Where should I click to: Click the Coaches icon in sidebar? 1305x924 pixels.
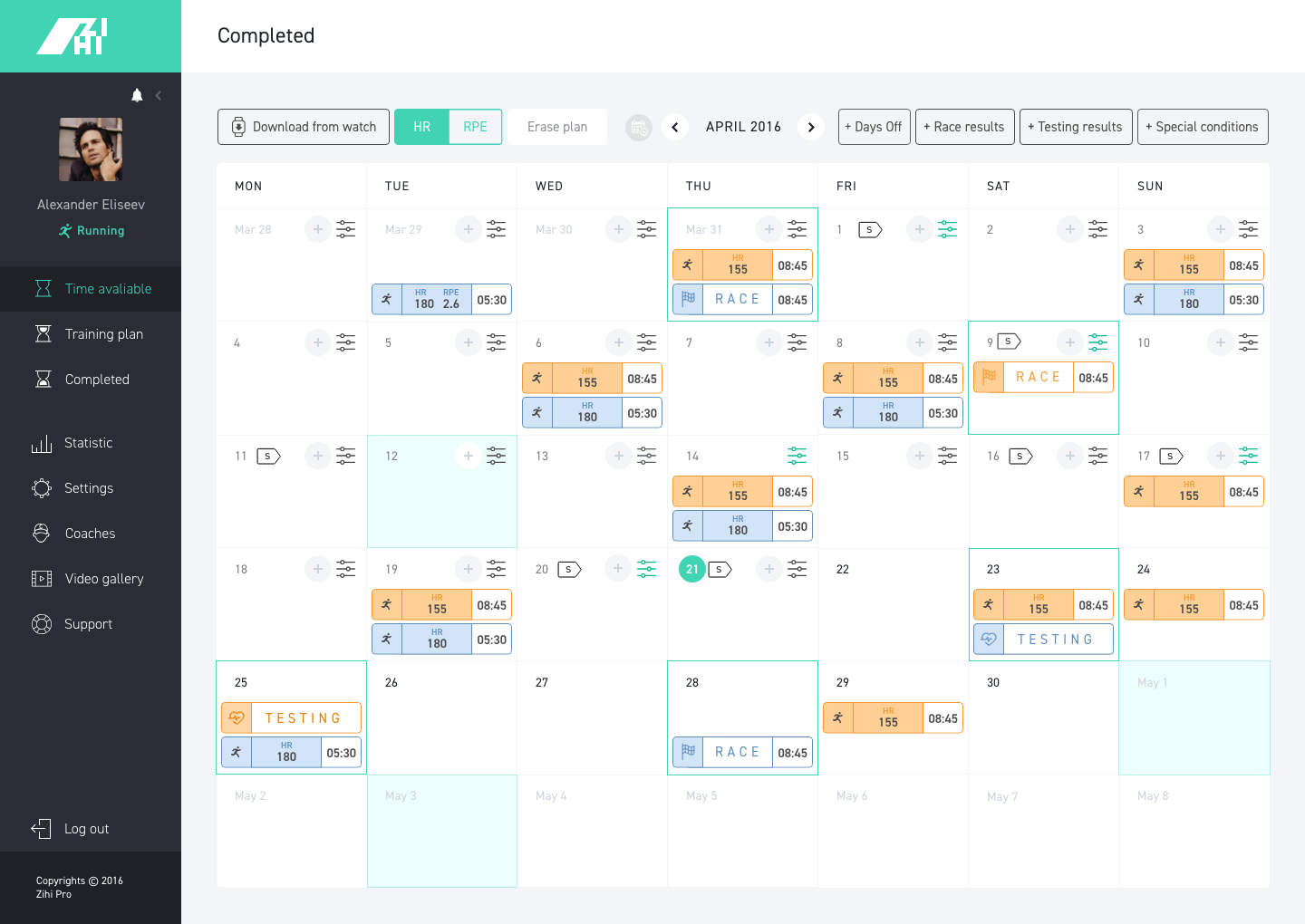pos(42,534)
